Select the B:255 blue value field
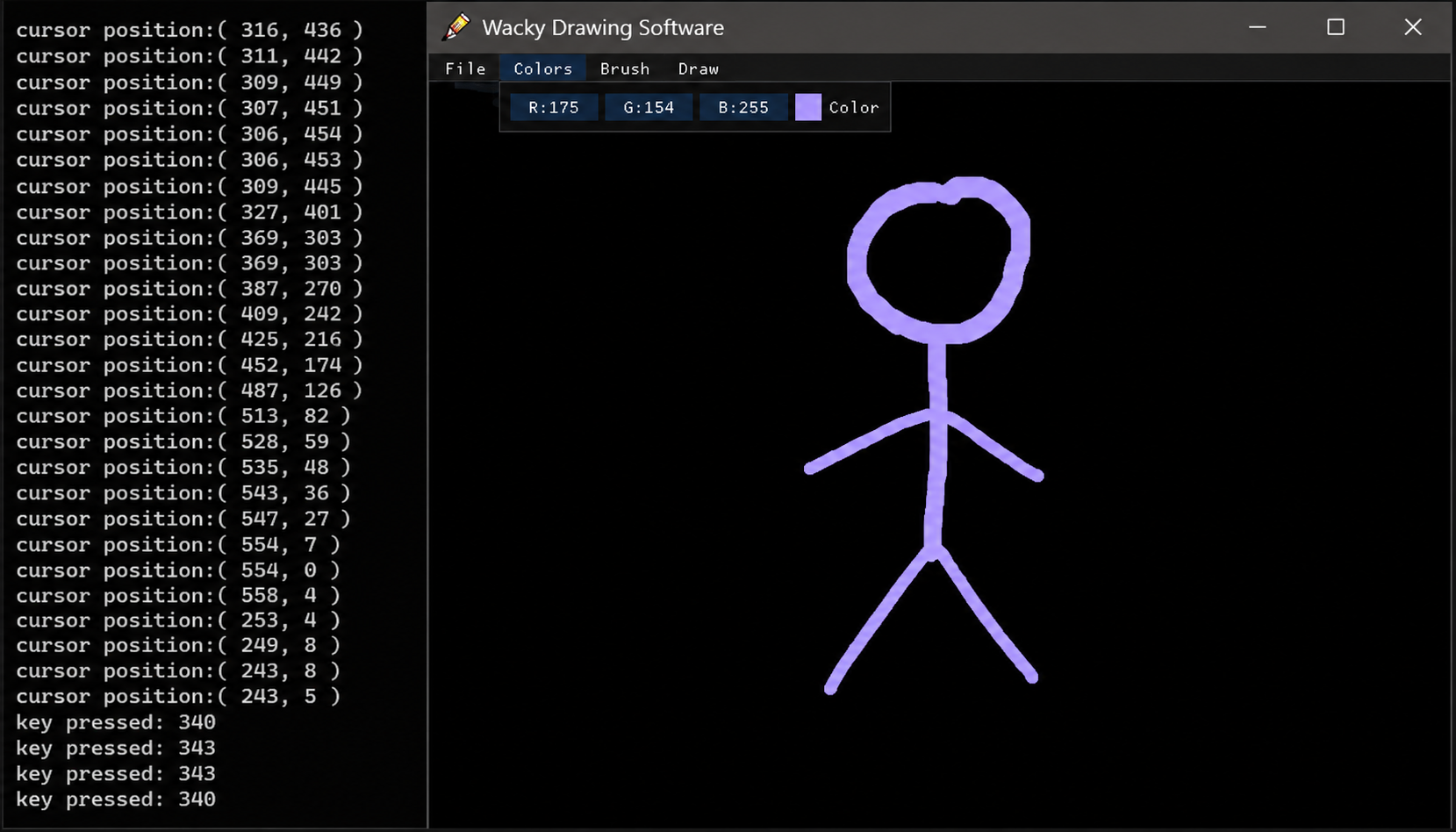Screen dimensions: 1456x832 (x=743, y=107)
